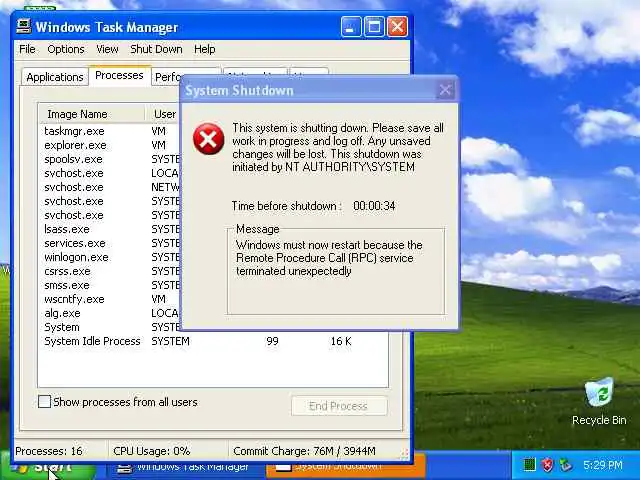Viewport: 640px width, 480px height.
Task: Click the Task Manager title bar icon
Action: click(24, 27)
